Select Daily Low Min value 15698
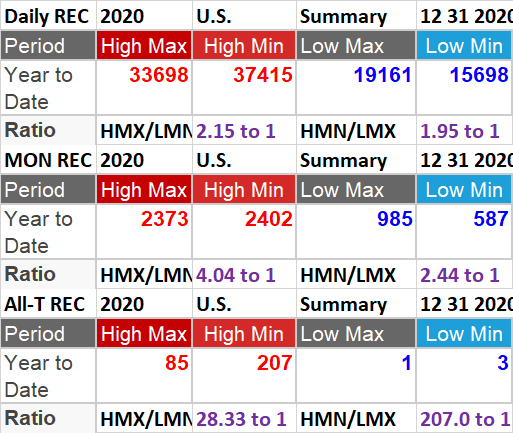 point(465,87)
